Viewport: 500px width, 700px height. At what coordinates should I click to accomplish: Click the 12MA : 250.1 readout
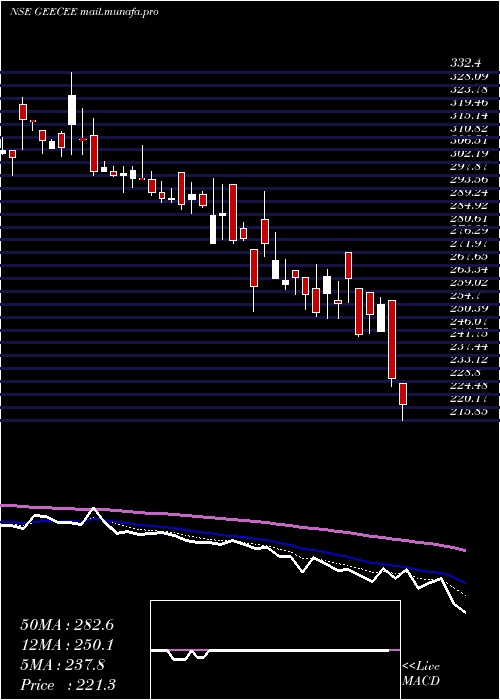[67, 645]
